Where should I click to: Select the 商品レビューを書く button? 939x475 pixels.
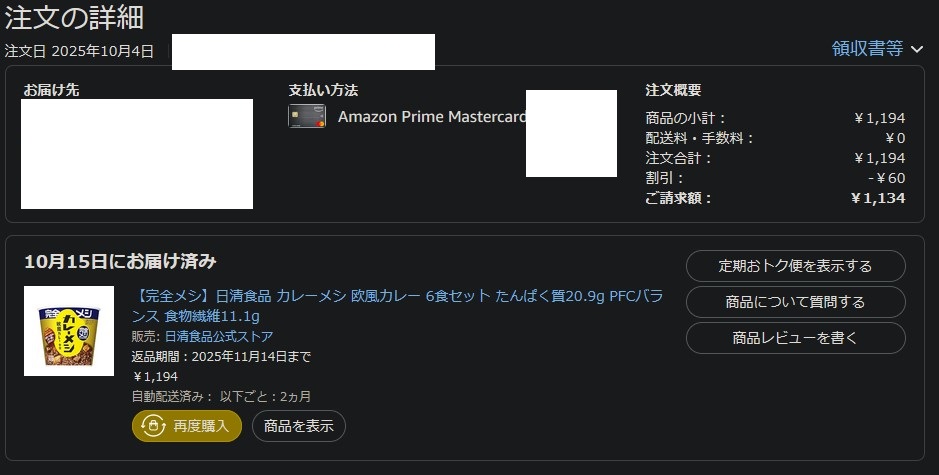click(795, 338)
